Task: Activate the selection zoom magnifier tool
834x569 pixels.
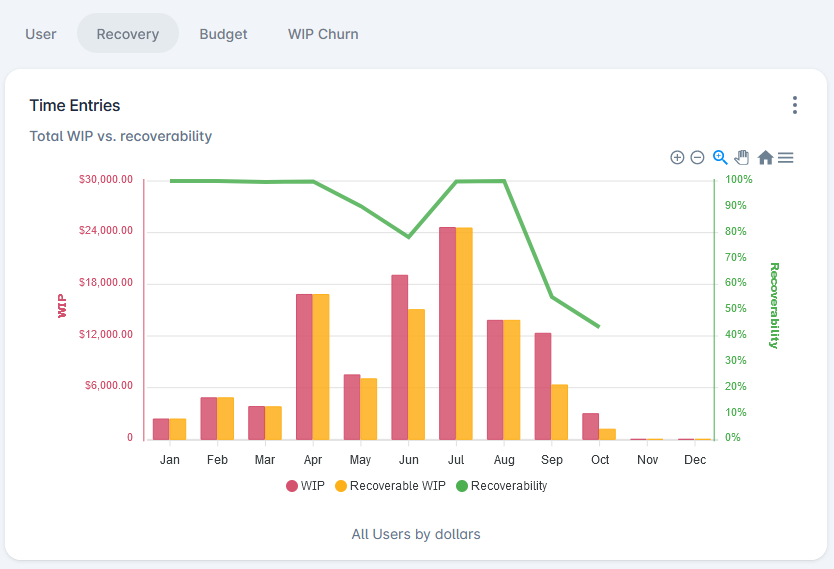Action: 720,157
